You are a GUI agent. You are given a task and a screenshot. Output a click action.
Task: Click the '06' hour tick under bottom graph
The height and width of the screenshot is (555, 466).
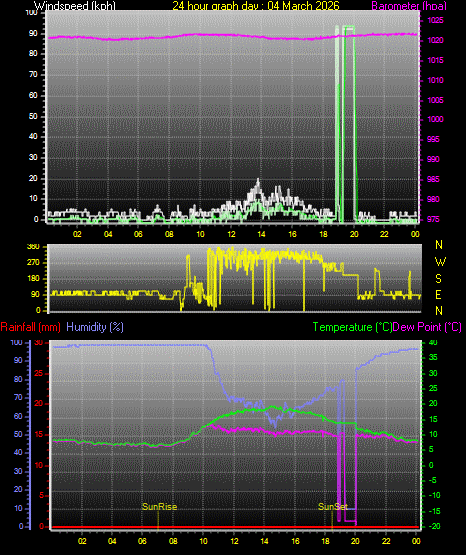pos(142,541)
